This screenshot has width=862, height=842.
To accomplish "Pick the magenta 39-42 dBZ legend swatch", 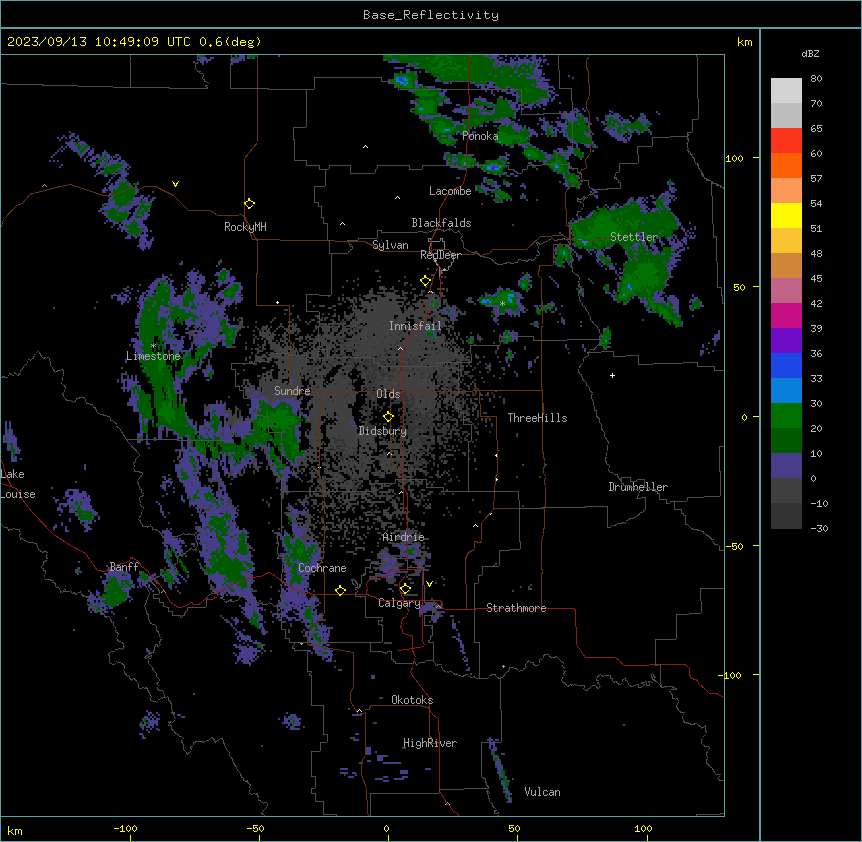I will (x=786, y=315).
